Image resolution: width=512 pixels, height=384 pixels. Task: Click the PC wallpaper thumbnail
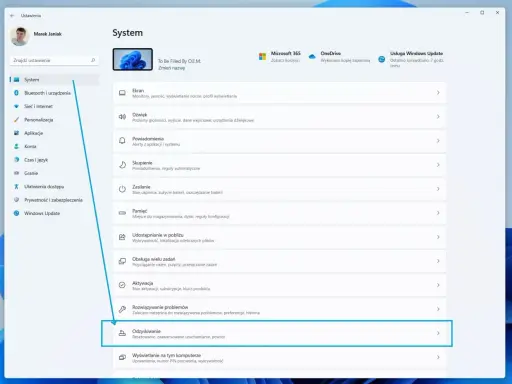pos(133,59)
